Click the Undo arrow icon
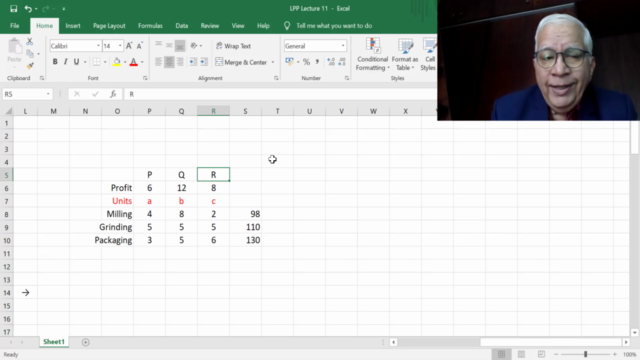640x360 pixels. pos(28,9)
